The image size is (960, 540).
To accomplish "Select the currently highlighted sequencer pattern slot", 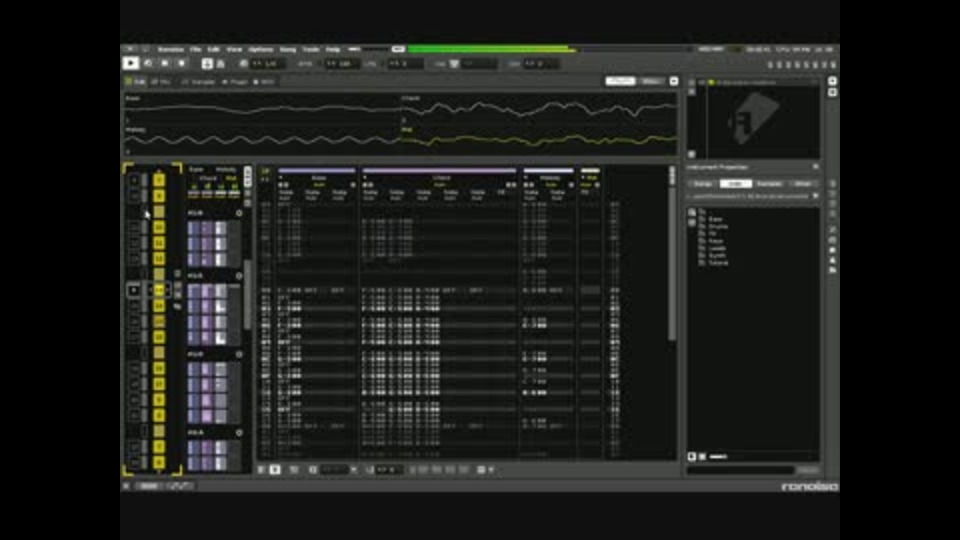I will [159, 290].
